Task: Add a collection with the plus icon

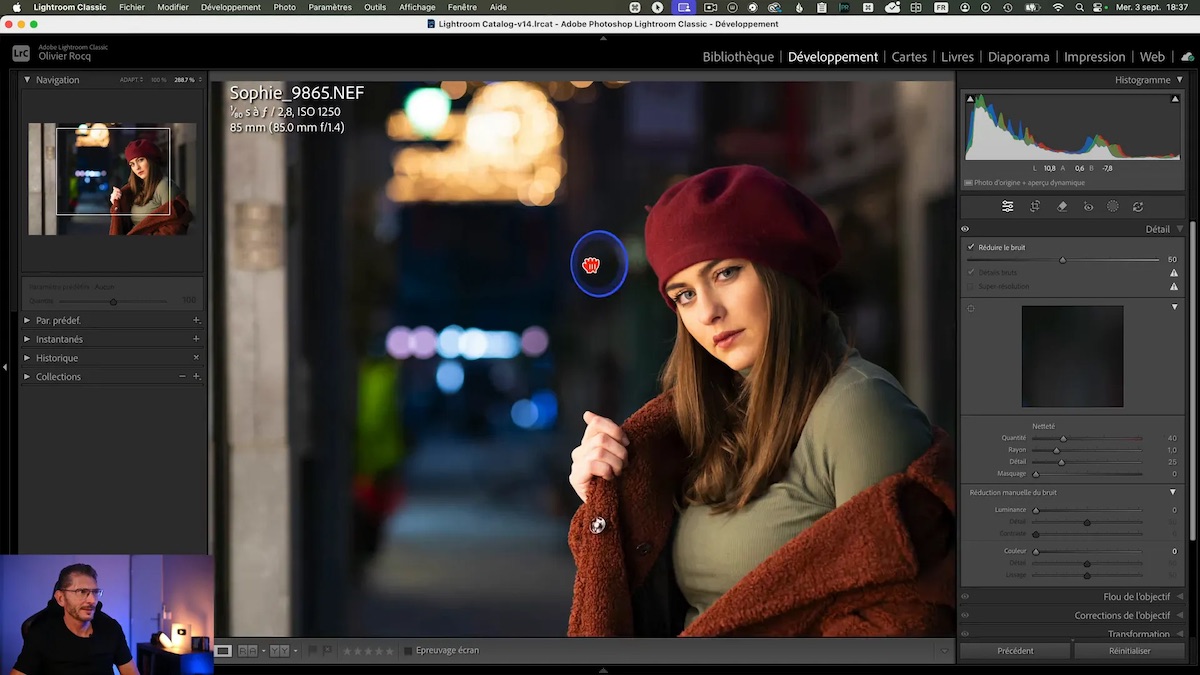Action: [196, 377]
